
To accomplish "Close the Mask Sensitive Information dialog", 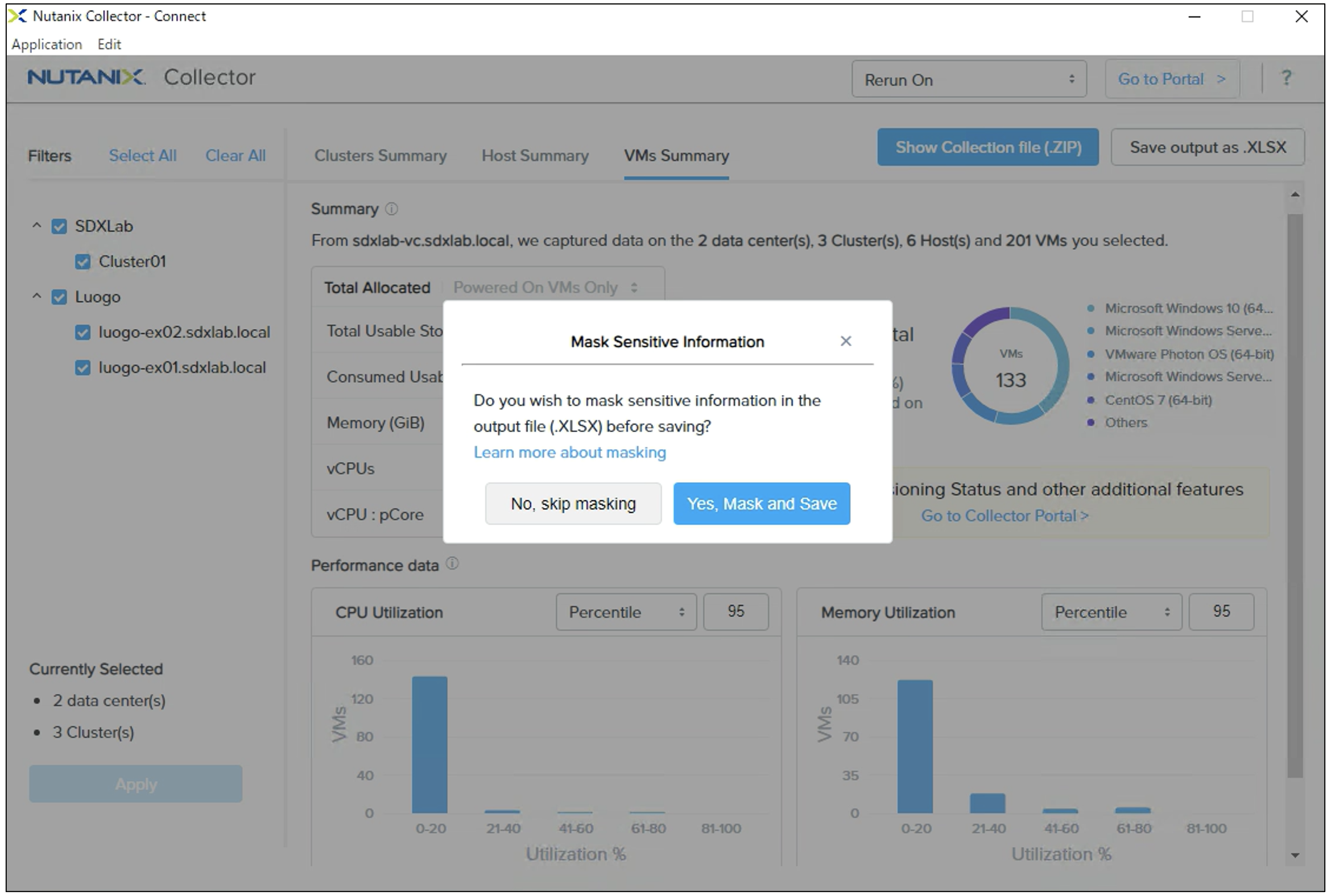I will (x=846, y=341).
